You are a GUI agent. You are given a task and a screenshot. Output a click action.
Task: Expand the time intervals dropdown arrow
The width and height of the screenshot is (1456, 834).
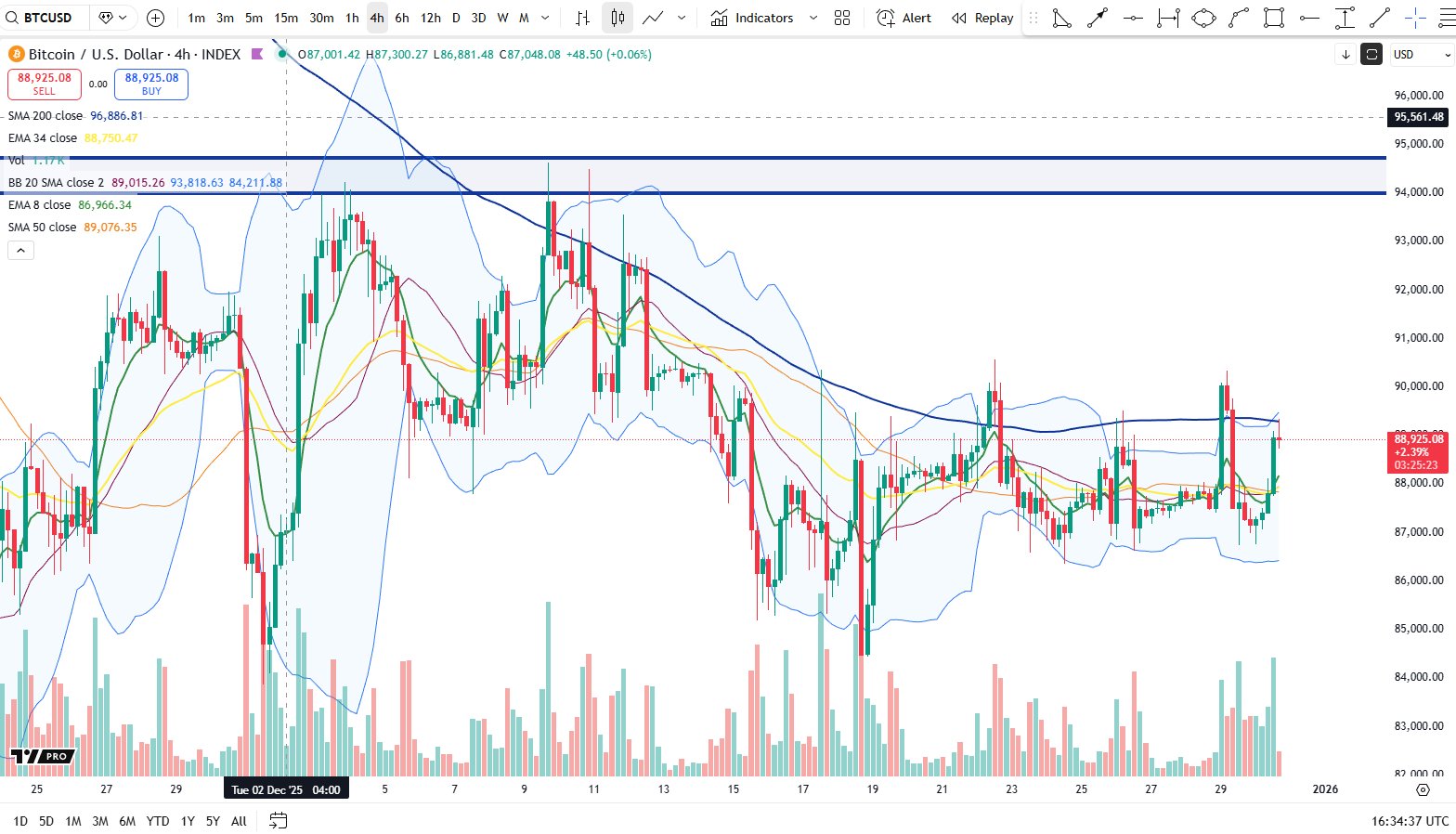(545, 18)
